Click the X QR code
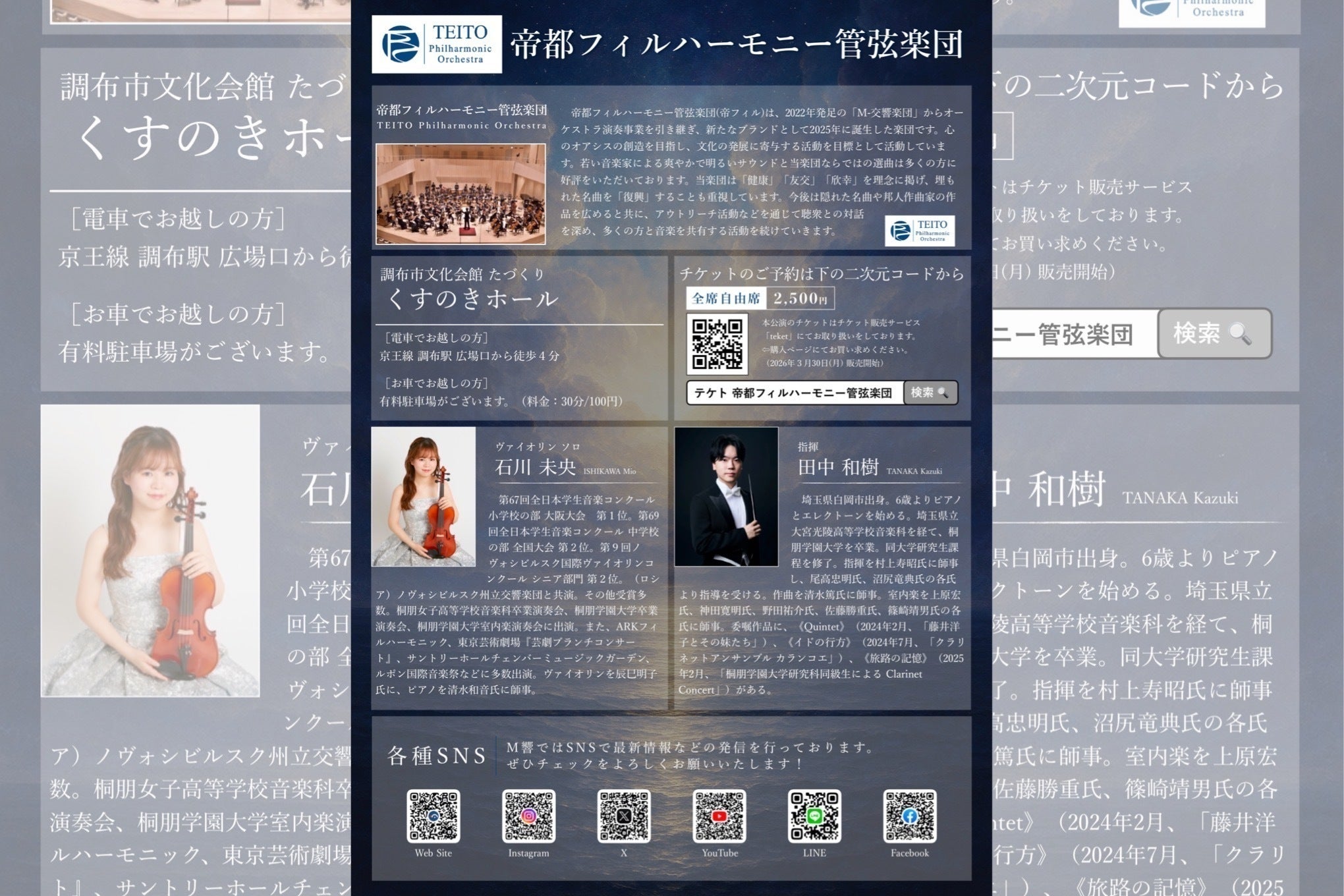1344x896 pixels. (x=624, y=816)
